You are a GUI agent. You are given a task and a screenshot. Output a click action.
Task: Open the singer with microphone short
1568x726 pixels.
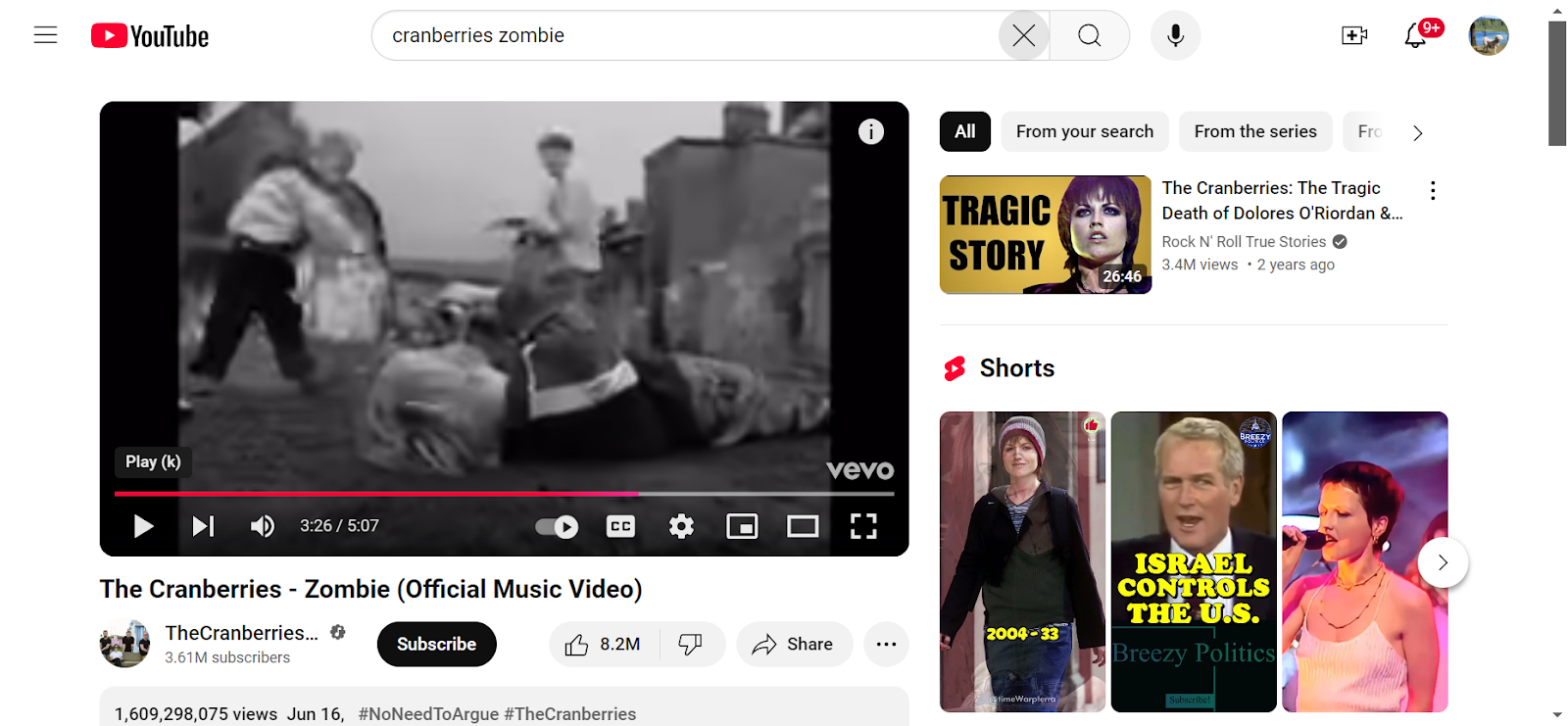point(1365,561)
